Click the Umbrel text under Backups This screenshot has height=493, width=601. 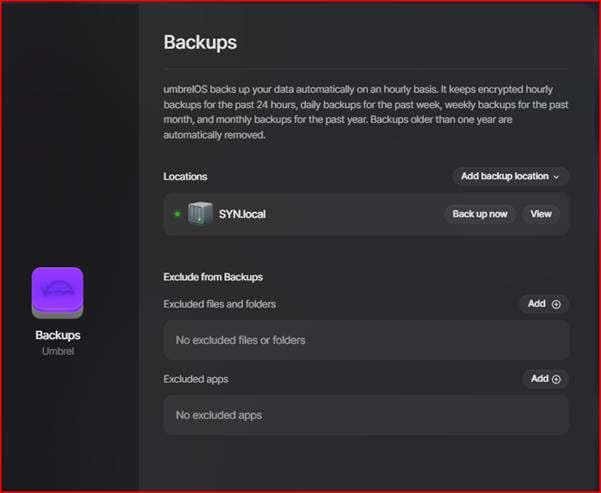pos(57,351)
